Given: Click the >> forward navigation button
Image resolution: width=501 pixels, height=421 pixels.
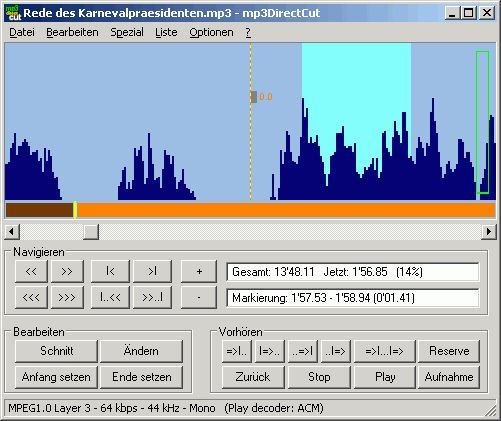Looking at the screenshot, I should point(67,271).
